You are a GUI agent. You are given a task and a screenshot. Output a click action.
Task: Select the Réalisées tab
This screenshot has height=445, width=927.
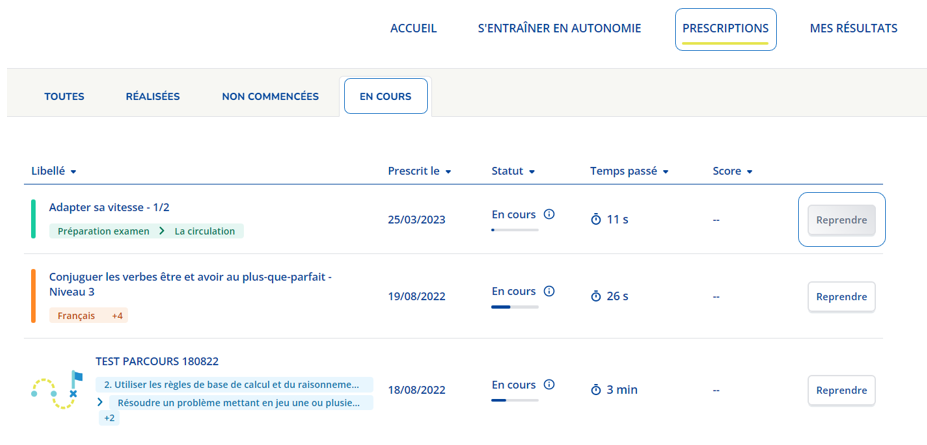(153, 96)
